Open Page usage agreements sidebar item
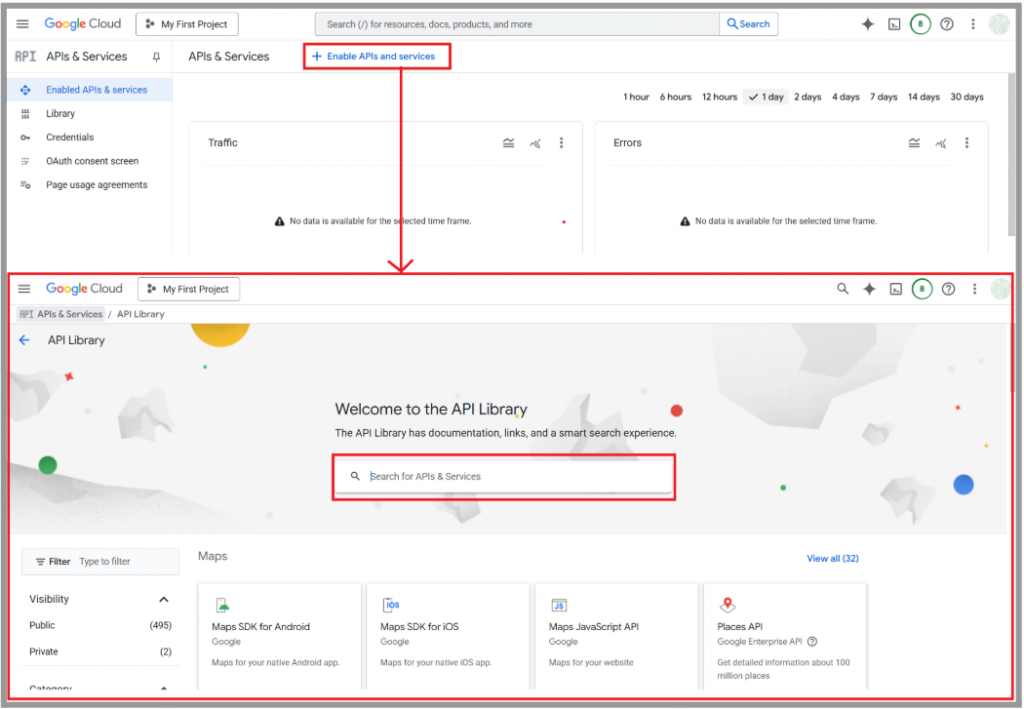Viewport: 1024px width, 709px height. click(90, 185)
